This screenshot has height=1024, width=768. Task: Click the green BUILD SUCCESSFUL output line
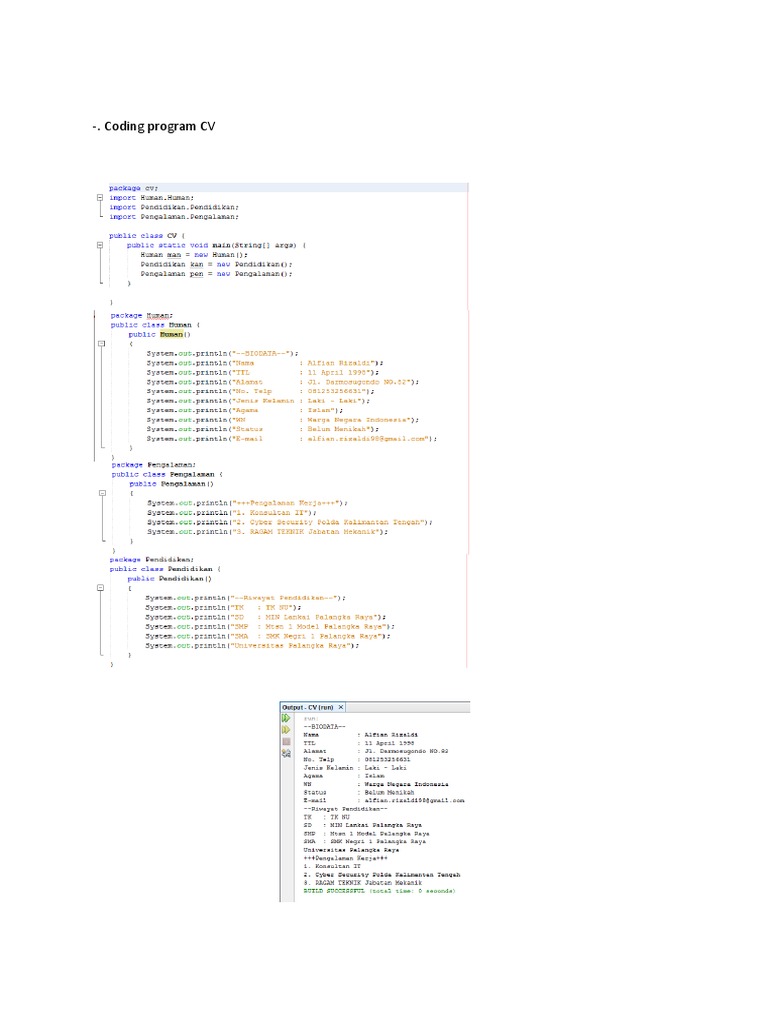pyautogui.click(x=379, y=891)
